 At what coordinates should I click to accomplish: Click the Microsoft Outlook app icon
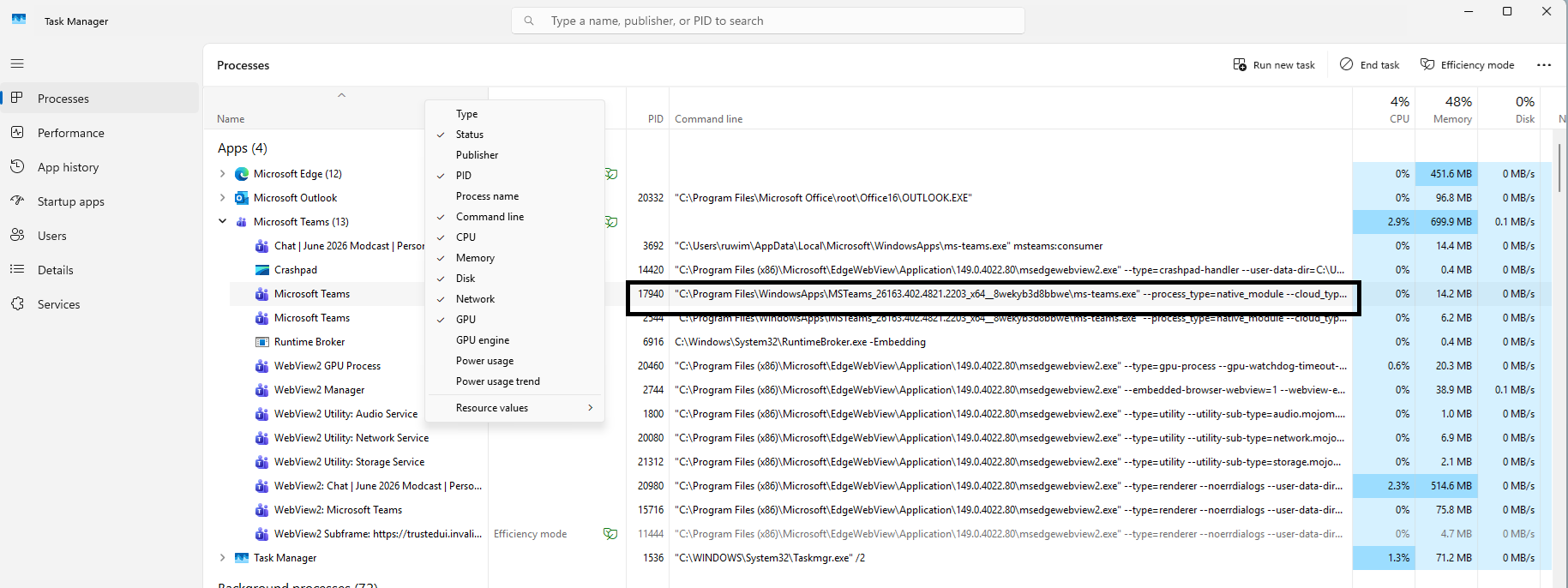[242, 198]
